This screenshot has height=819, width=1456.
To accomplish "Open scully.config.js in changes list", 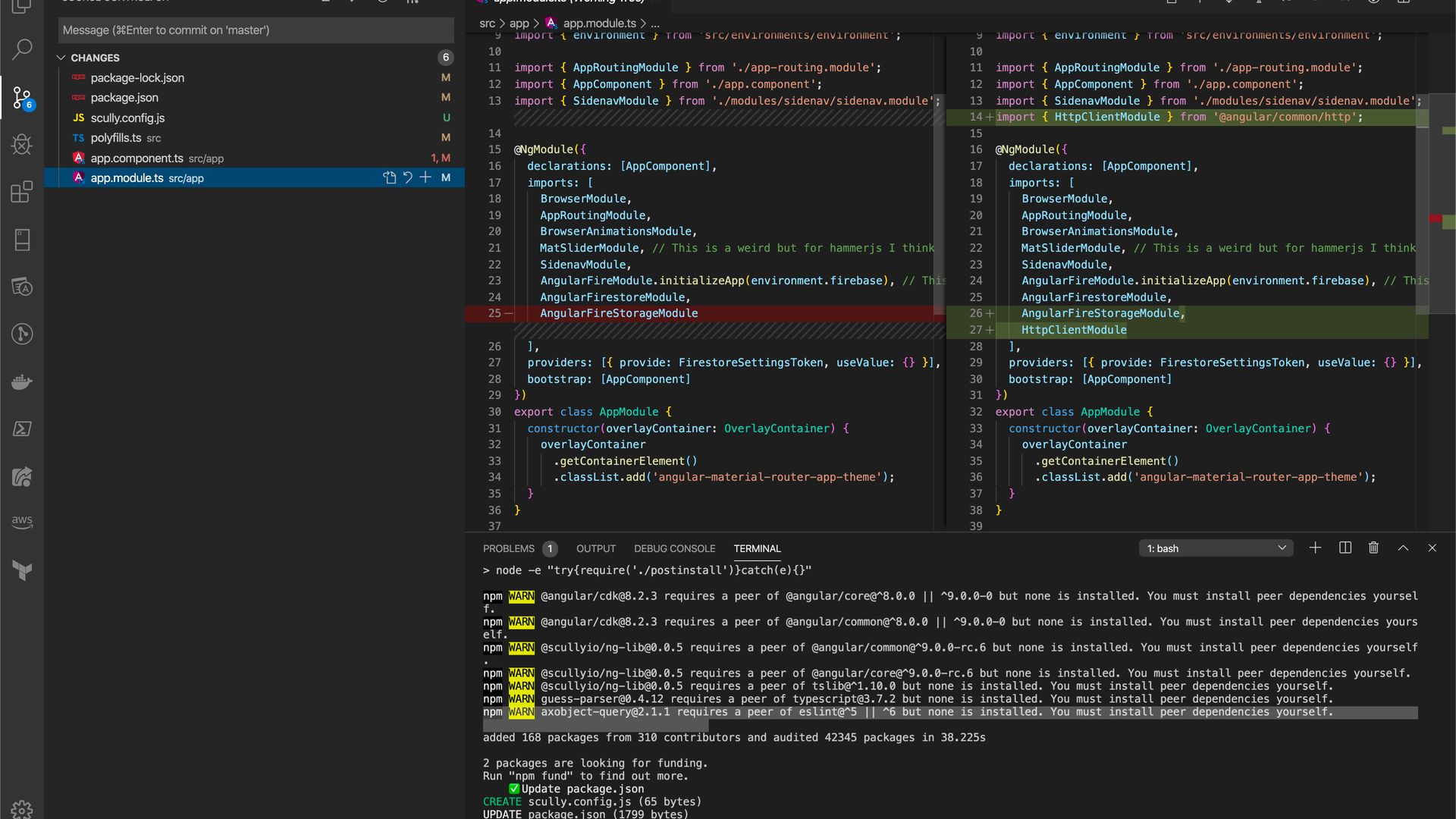I will click(127, 118).
